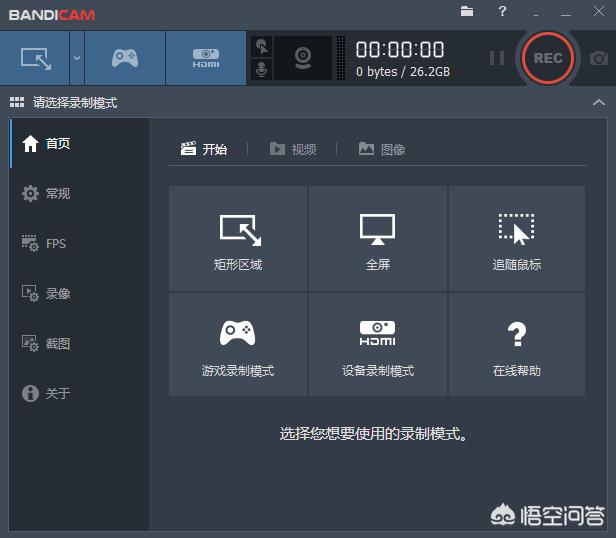The width and height of the screenshot is (616, 538).
Task: Open 首页 in the sidebar
Action: click(x=79, y=143)
